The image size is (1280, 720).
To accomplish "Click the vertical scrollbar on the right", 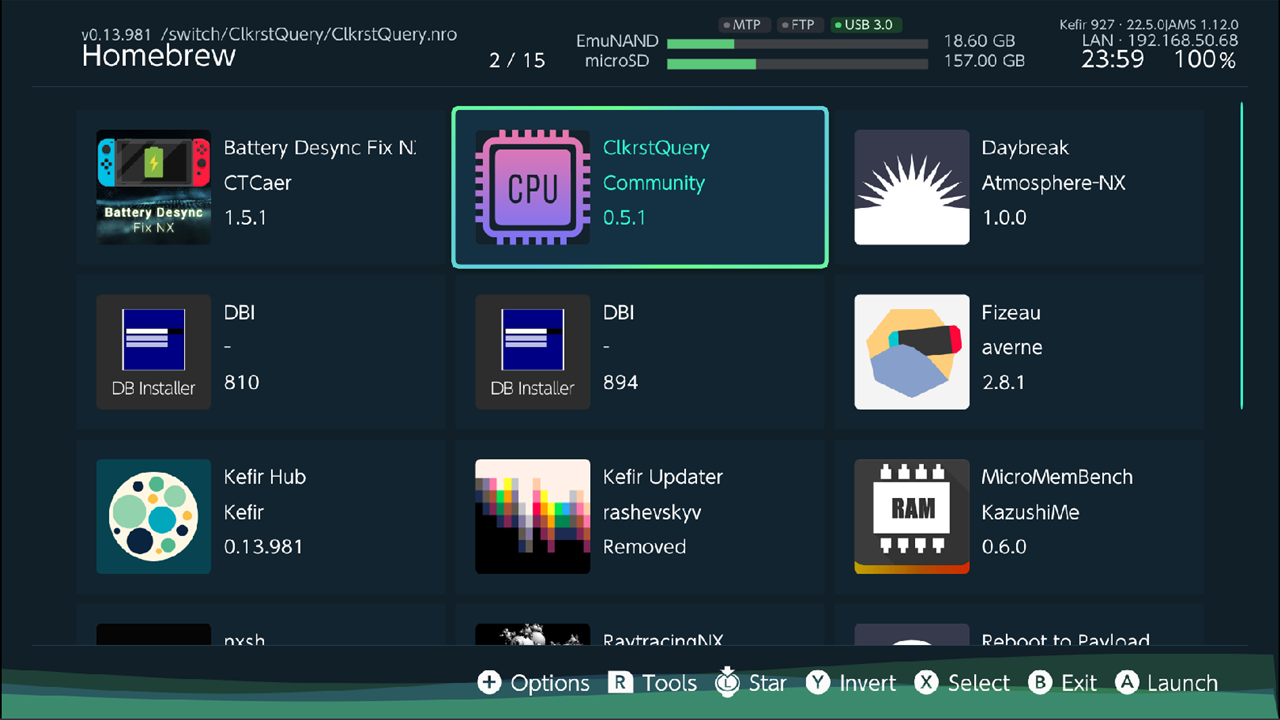I will (1242, 255).
